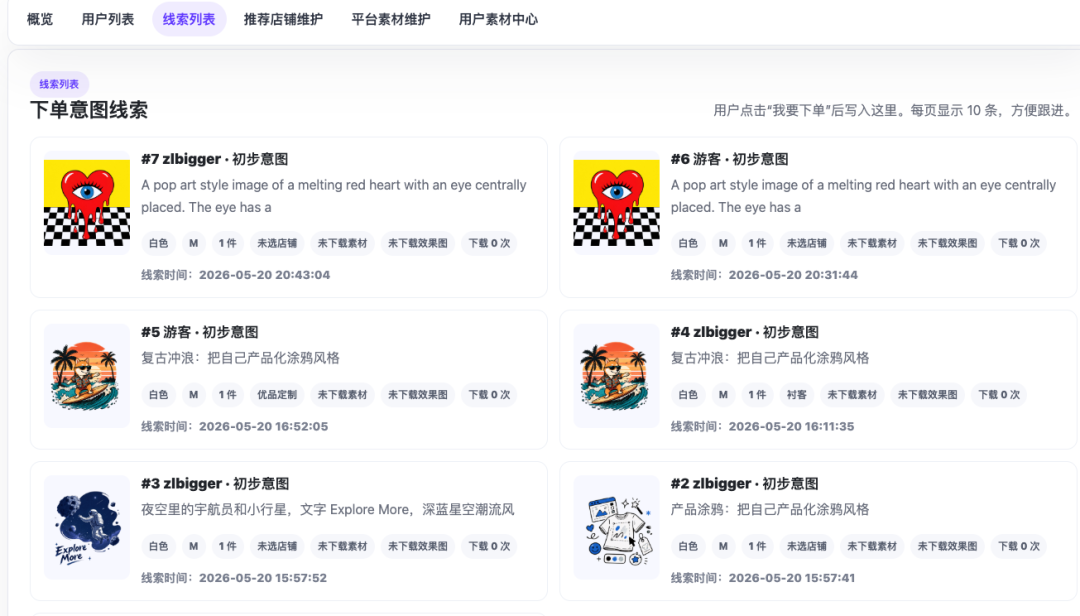The width and height of the screenshot is (1080, 616).
Task: Click lead #7 pop art description text
Action: 334,196
